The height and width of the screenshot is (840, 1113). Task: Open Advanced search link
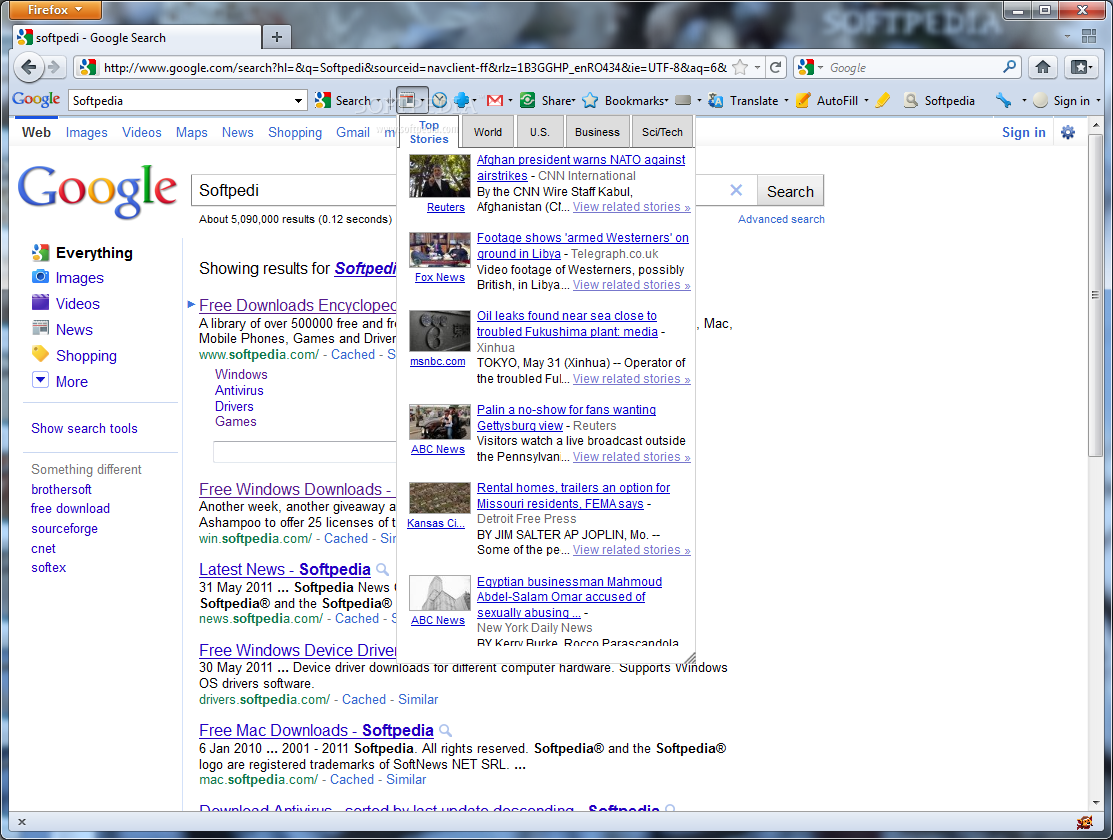coord(781,219)
